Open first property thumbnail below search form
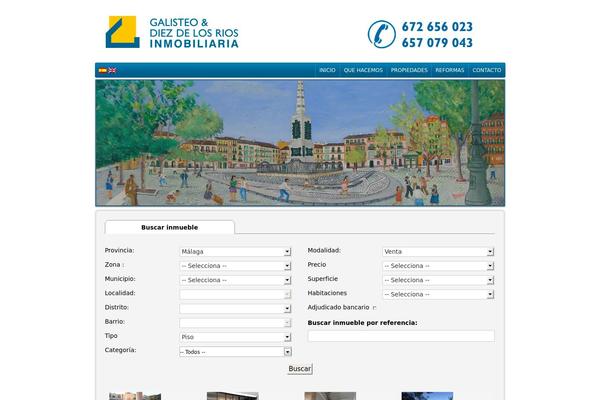 coord(135,396)
